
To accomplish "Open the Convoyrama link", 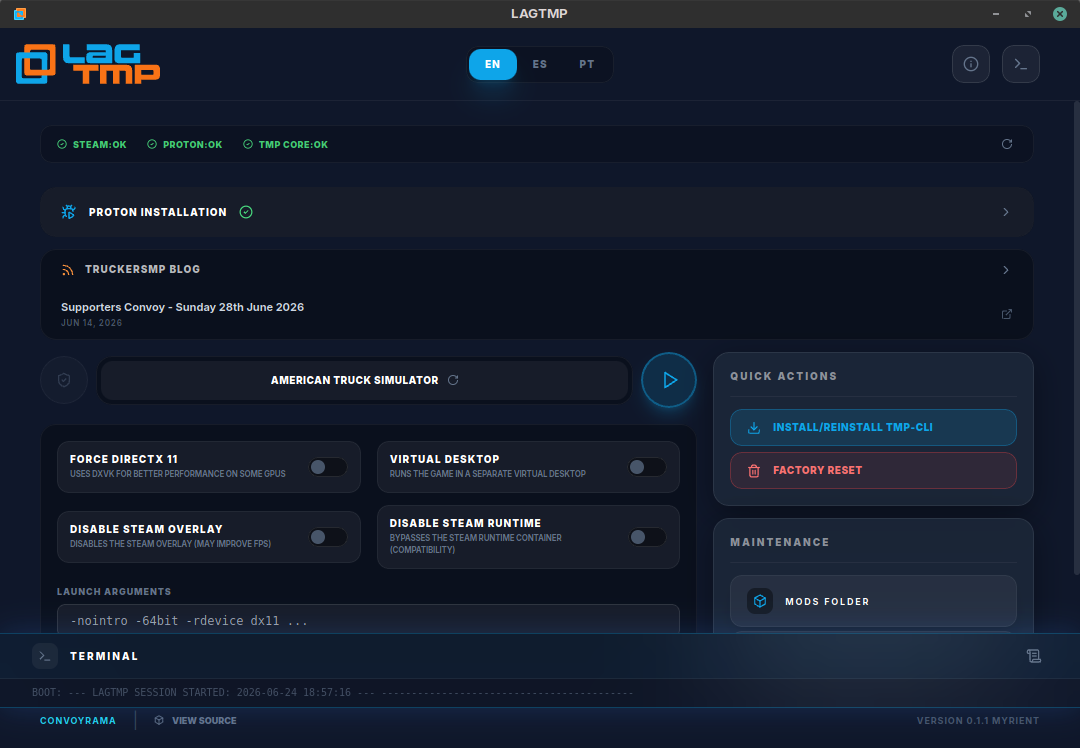I will coord(78,720).
